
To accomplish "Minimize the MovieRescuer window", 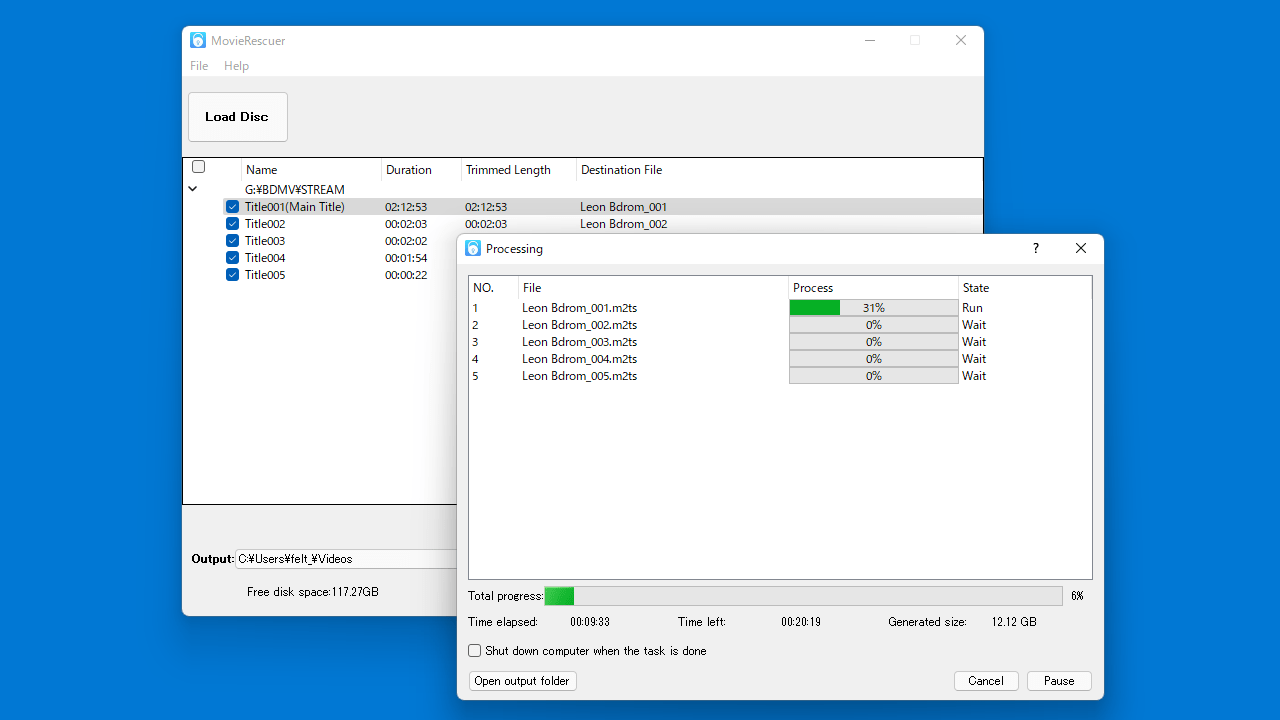I will pyautogui.click(x=870, y=40).
